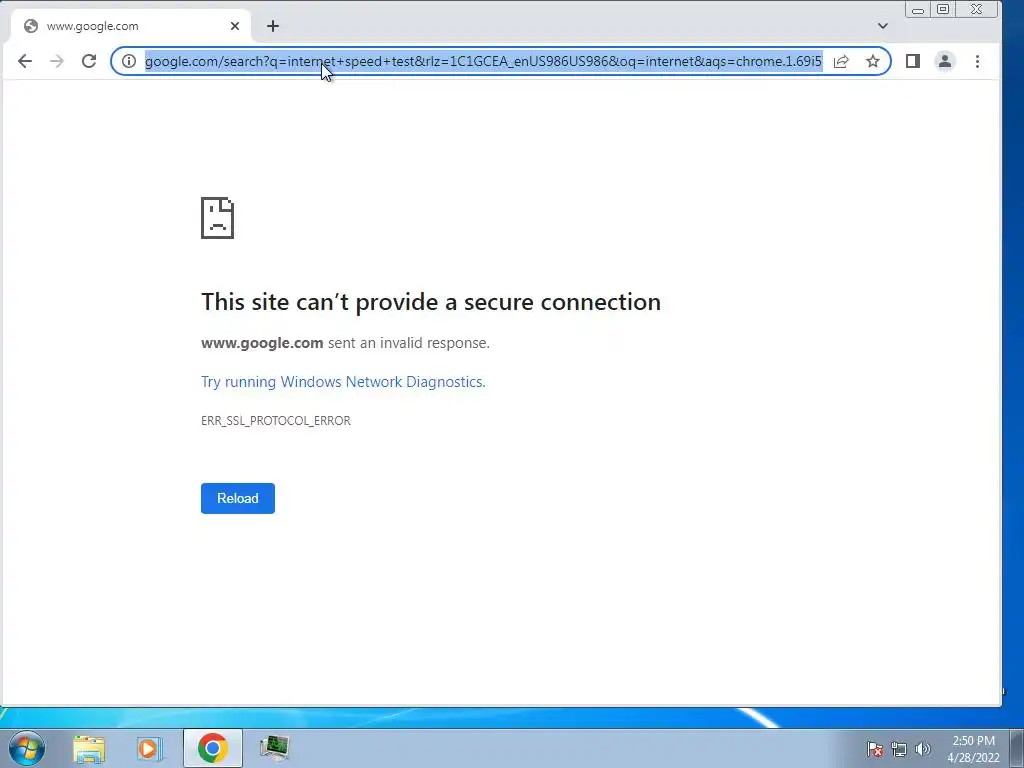Viewport: 1024px width, 768px height.
Task: Click the 'This site can't provide' heading
Action: coord(431,302)
